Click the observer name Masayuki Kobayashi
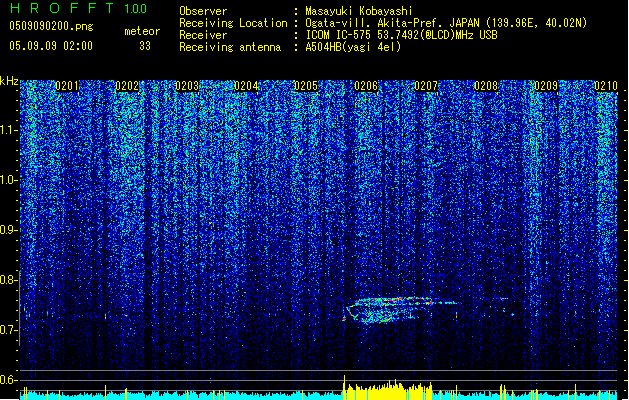Screen dimensions: 629x400 359,11
